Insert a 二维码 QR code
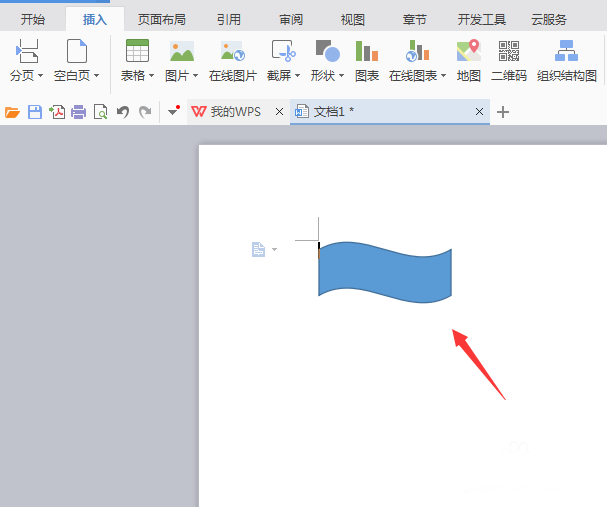Viewport: 607px width, 507px height. (508, 51)
